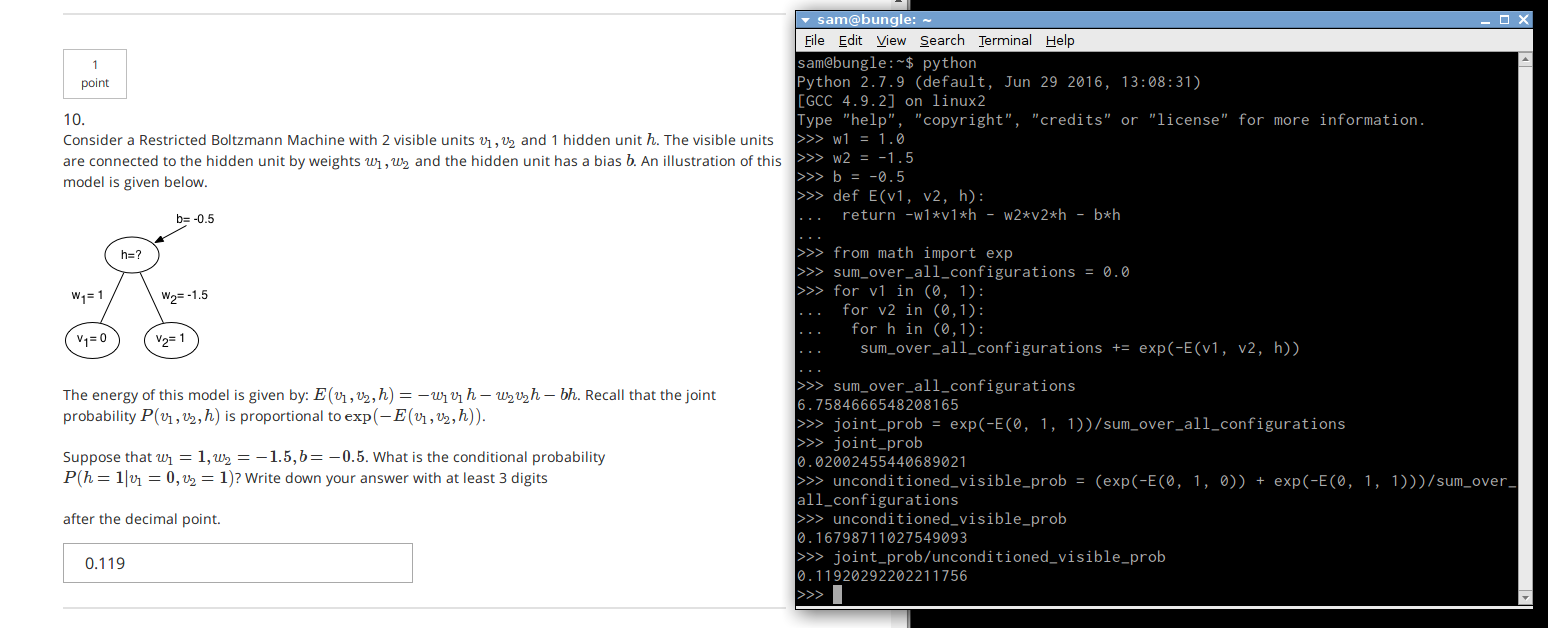The image size is (1548, 628).
Task: Click the 'w1= 1' edge label in diagram
Action: tap(88, 295)
